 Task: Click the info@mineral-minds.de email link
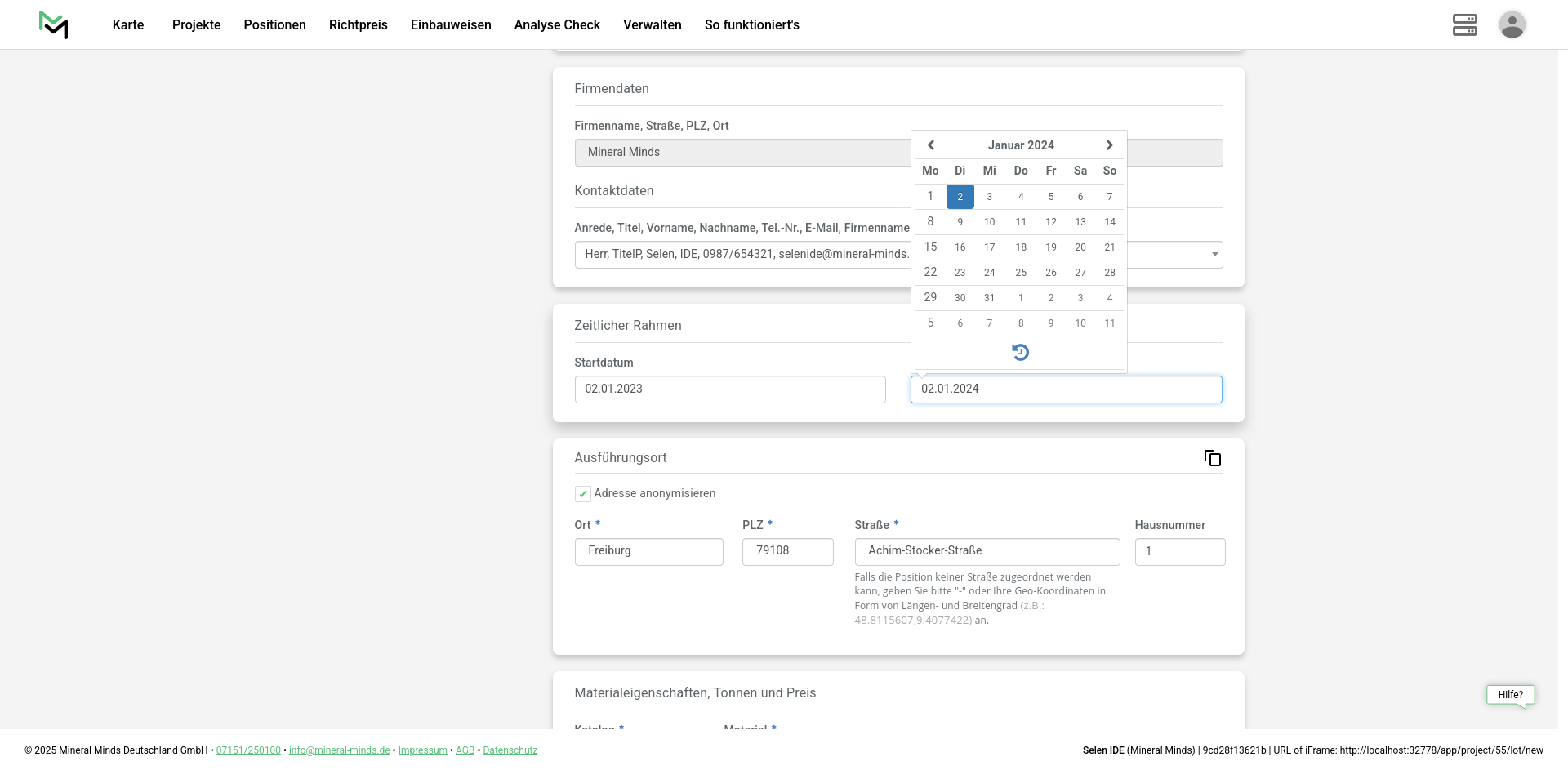click(339, 750)
